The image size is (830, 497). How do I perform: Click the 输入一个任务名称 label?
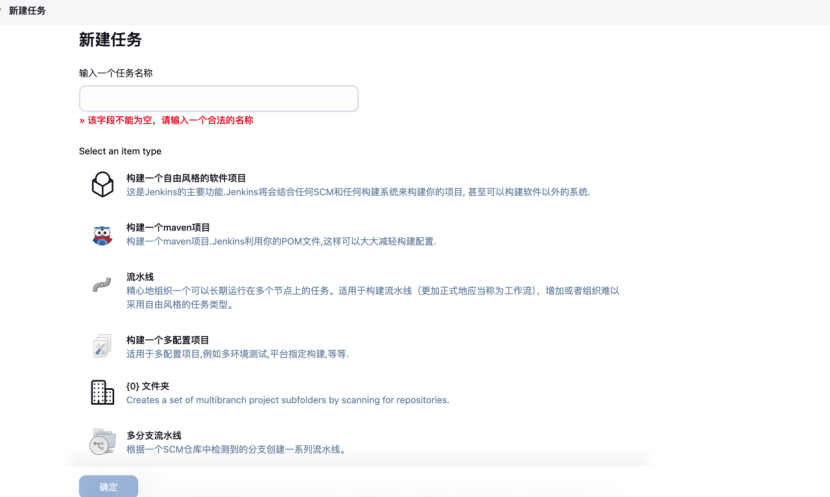(x=116, y=73)
